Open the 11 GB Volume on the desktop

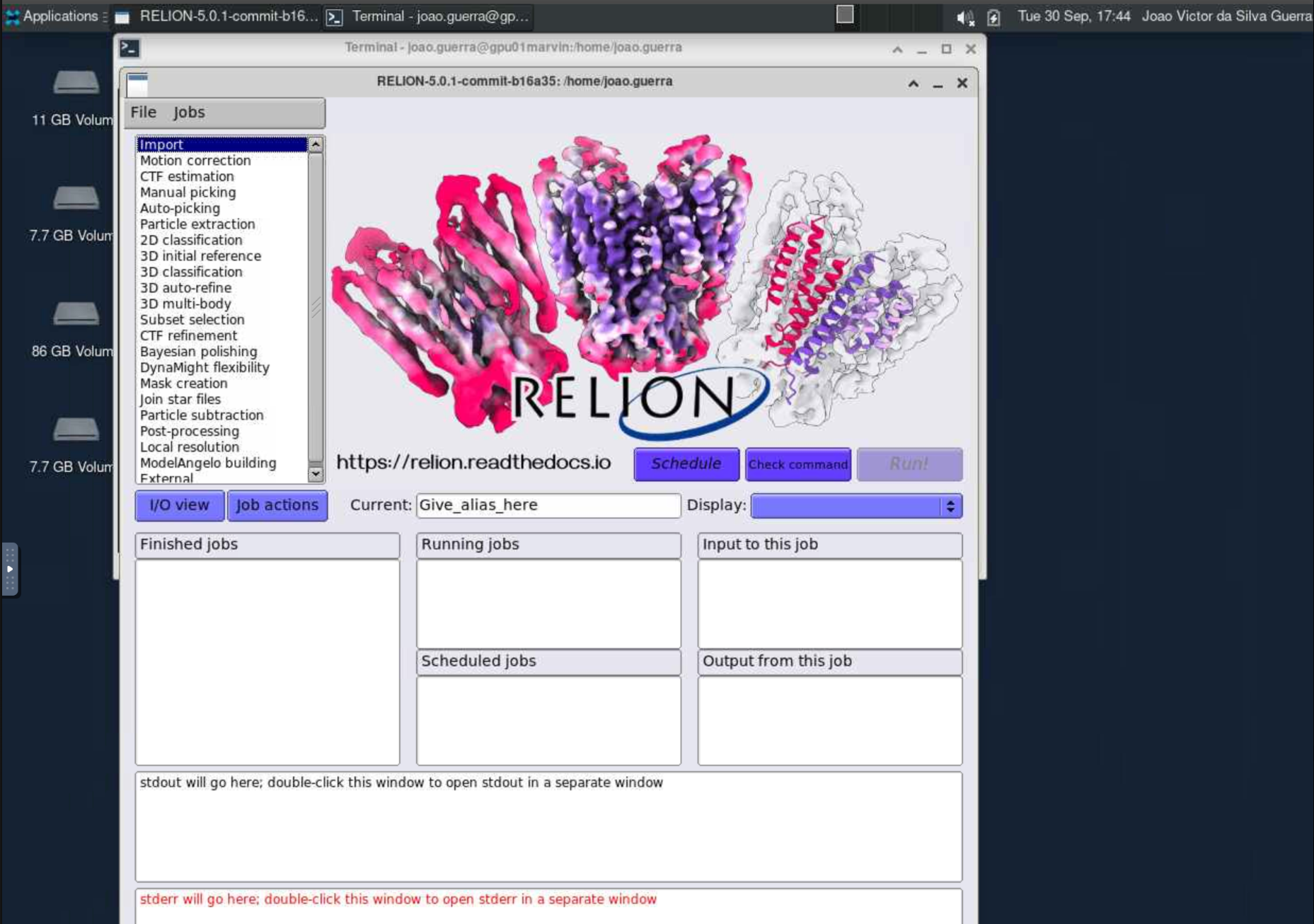pos(76,83)
